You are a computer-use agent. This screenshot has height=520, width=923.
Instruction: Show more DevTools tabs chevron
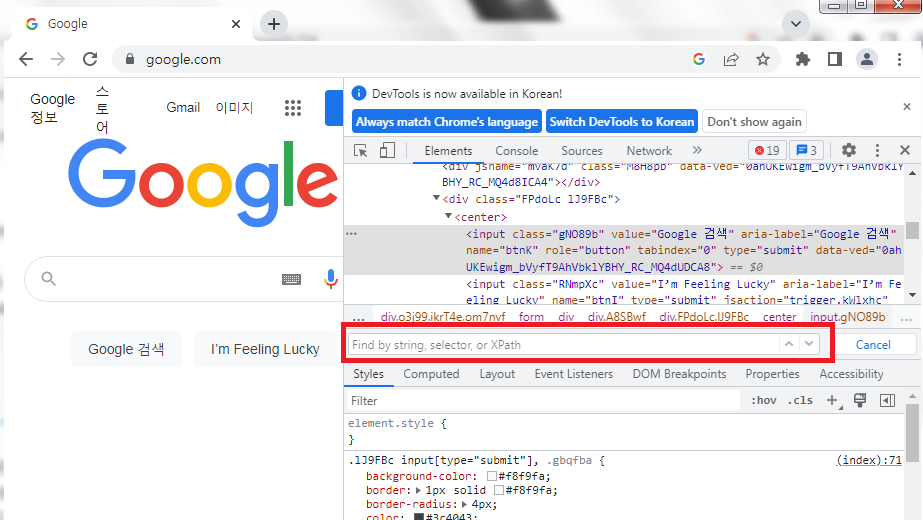click(697, 150)
